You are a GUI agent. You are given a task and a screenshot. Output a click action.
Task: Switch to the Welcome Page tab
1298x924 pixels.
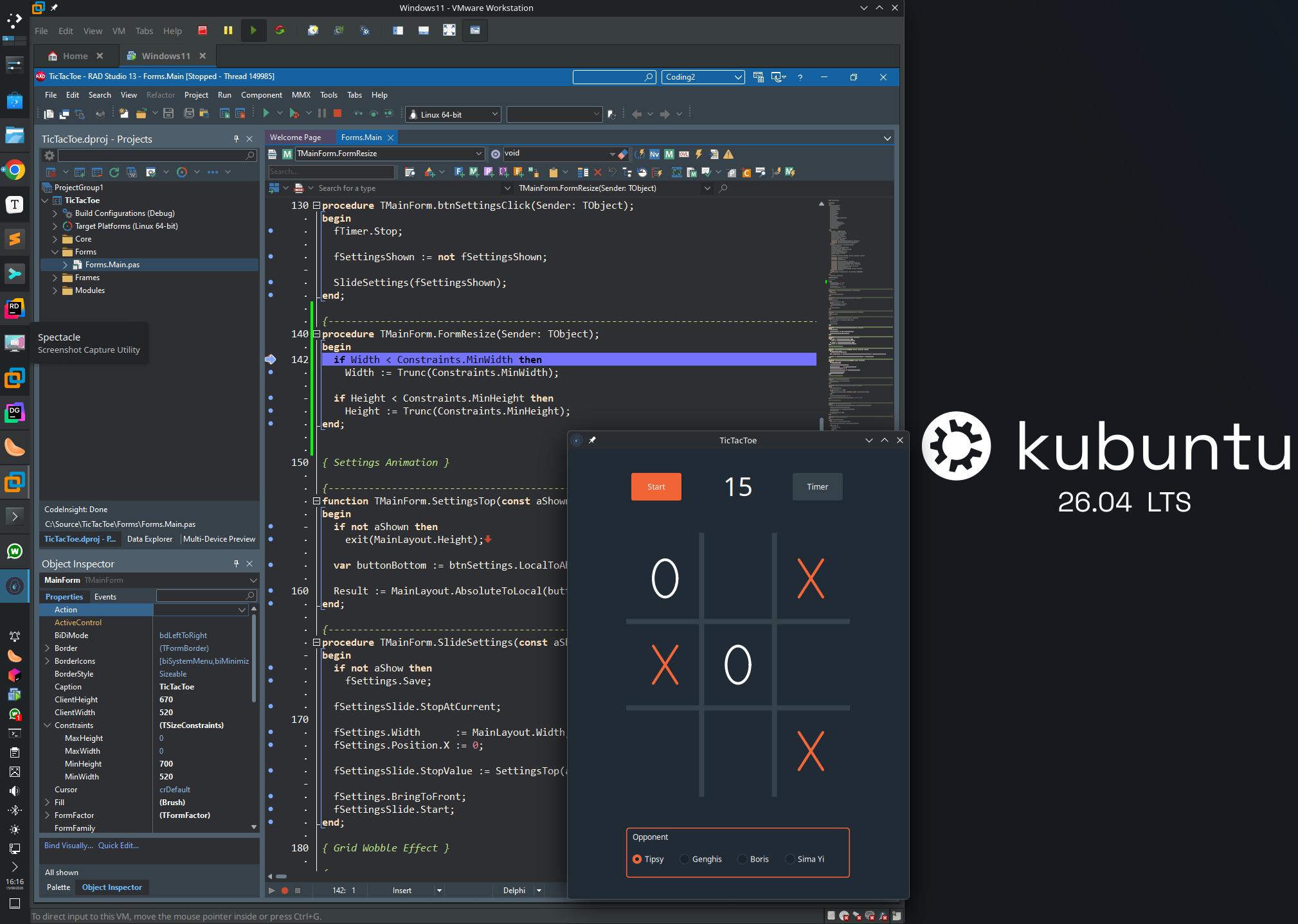tap(296, 138)
